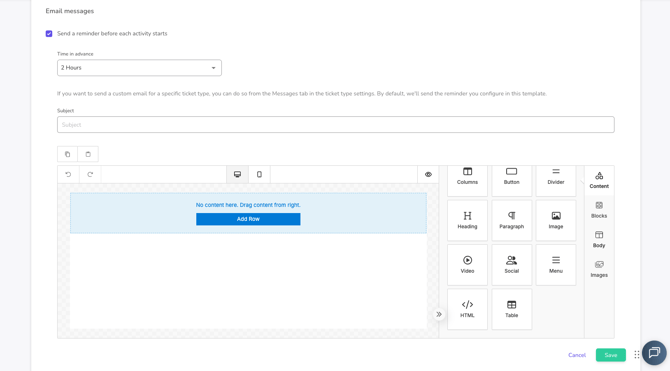Switch to mobile preview mode

[x=259, y=174]
